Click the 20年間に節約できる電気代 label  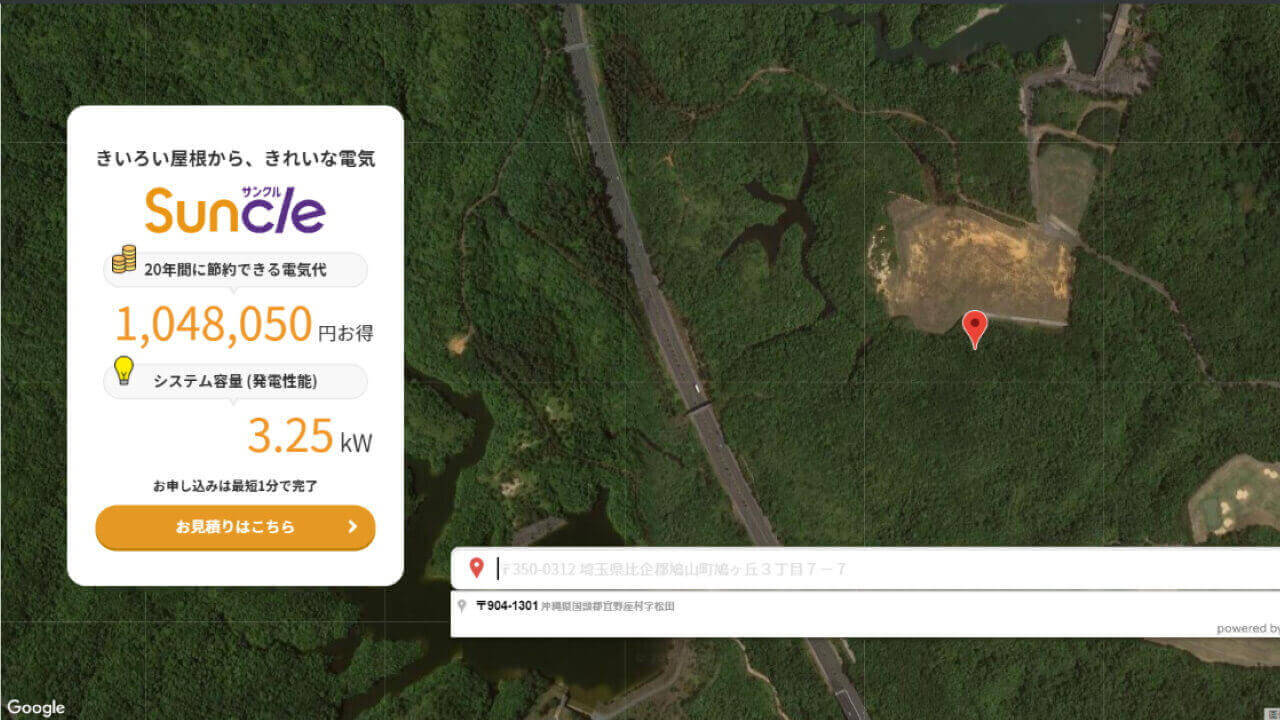[235, 269]
